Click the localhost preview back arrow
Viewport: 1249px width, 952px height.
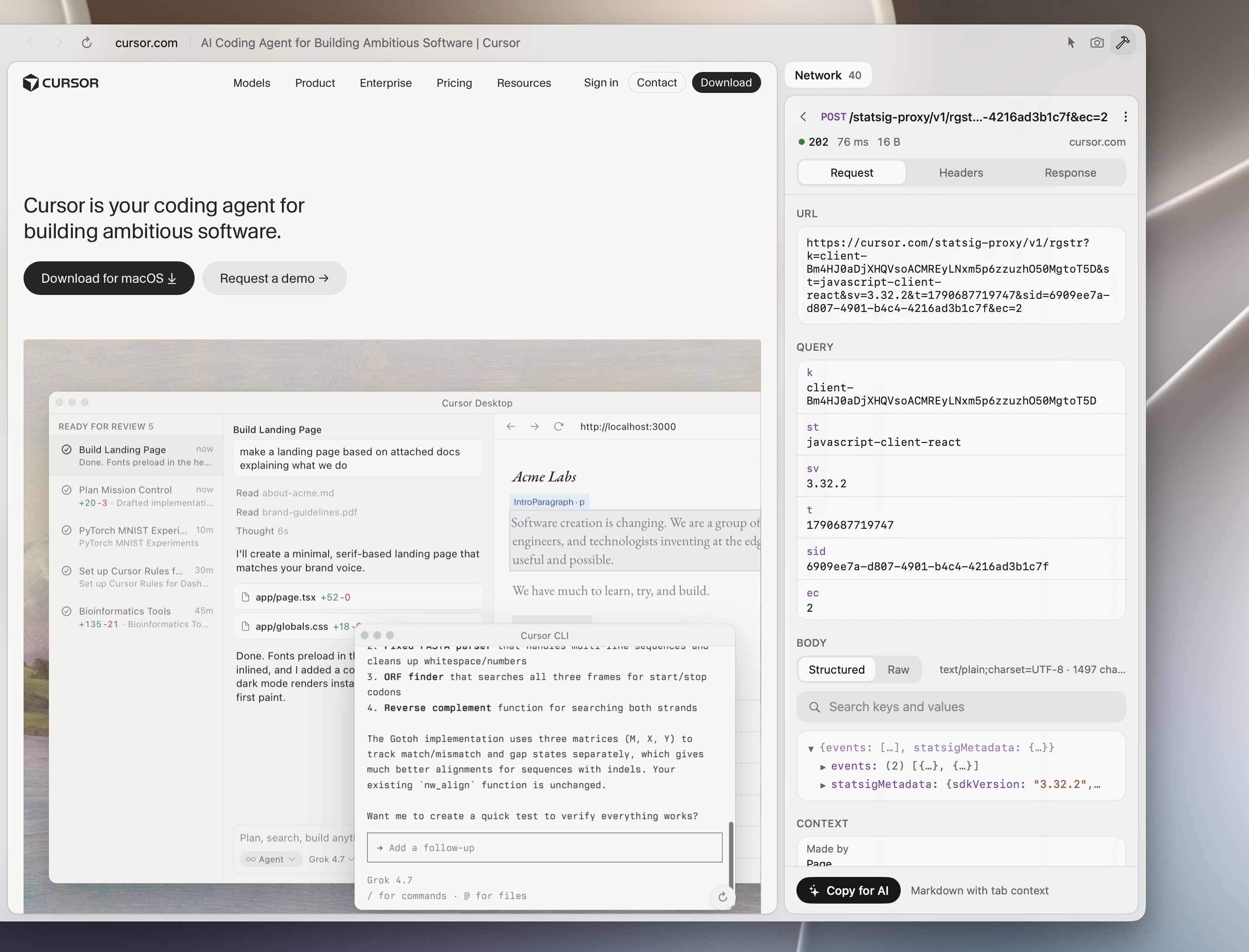511,427
